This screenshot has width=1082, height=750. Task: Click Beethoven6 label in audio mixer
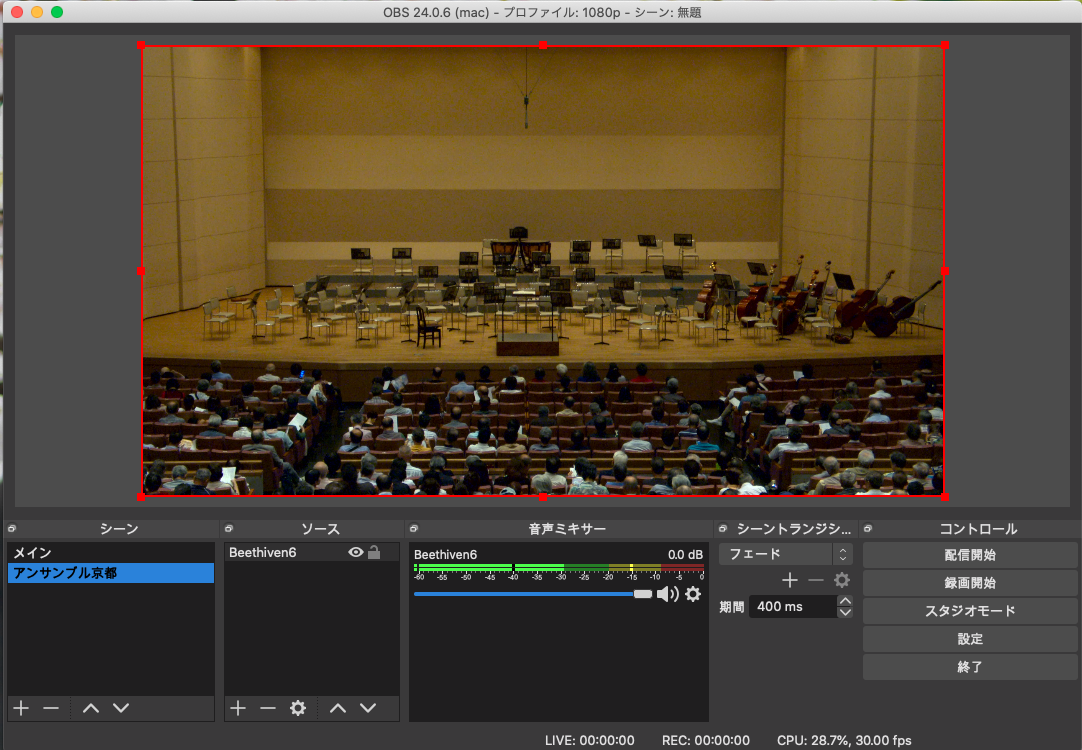click(446, 555)
